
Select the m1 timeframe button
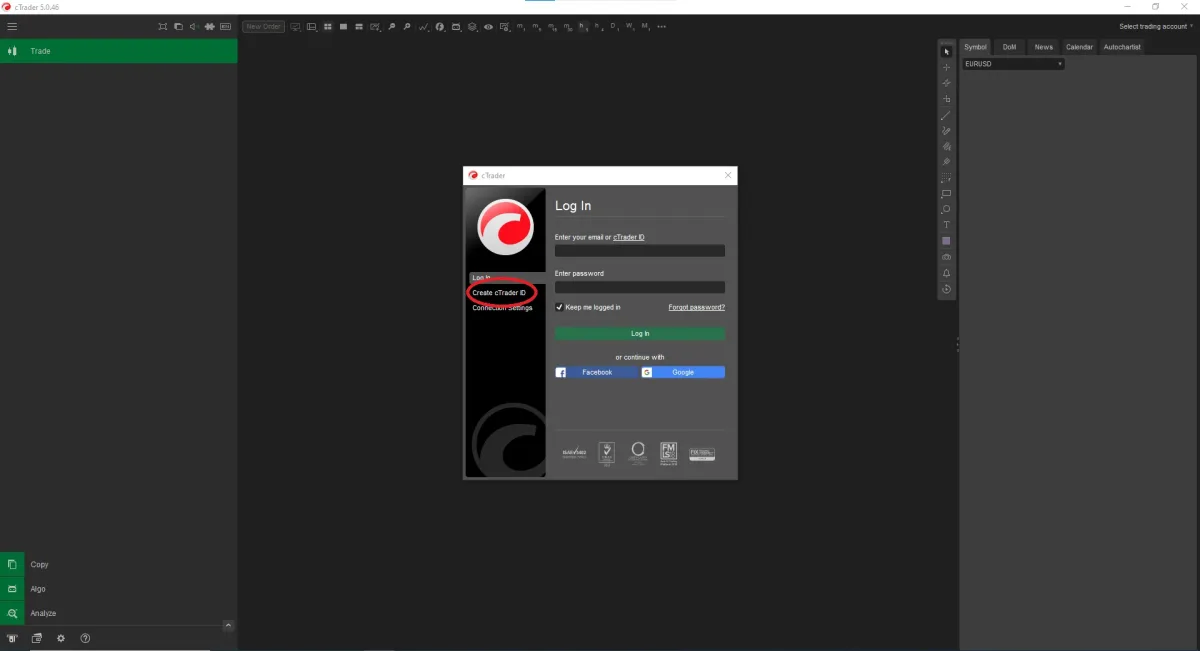[x=521, y=27]
